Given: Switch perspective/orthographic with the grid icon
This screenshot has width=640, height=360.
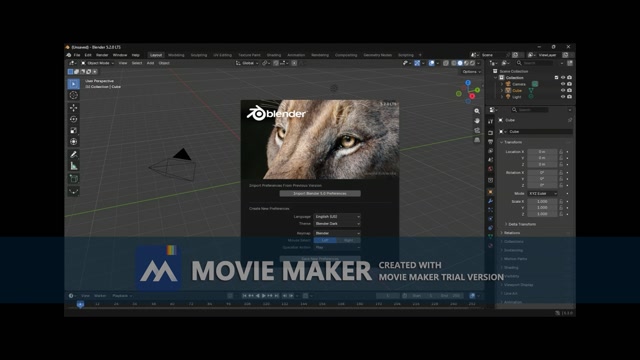Looking at the screenshot, I should (x=477, y=140).
